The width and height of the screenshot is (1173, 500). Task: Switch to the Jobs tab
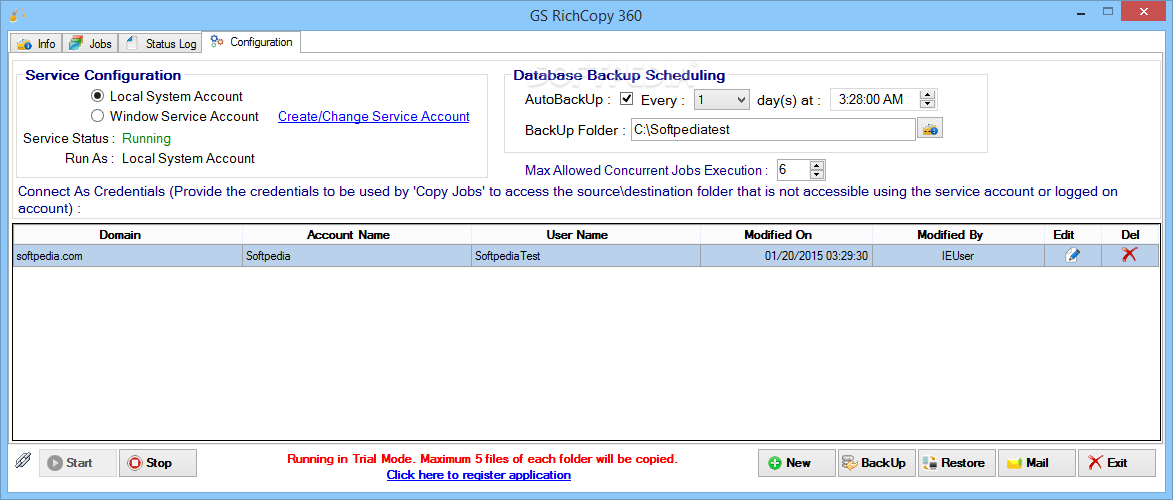point(91,43)
